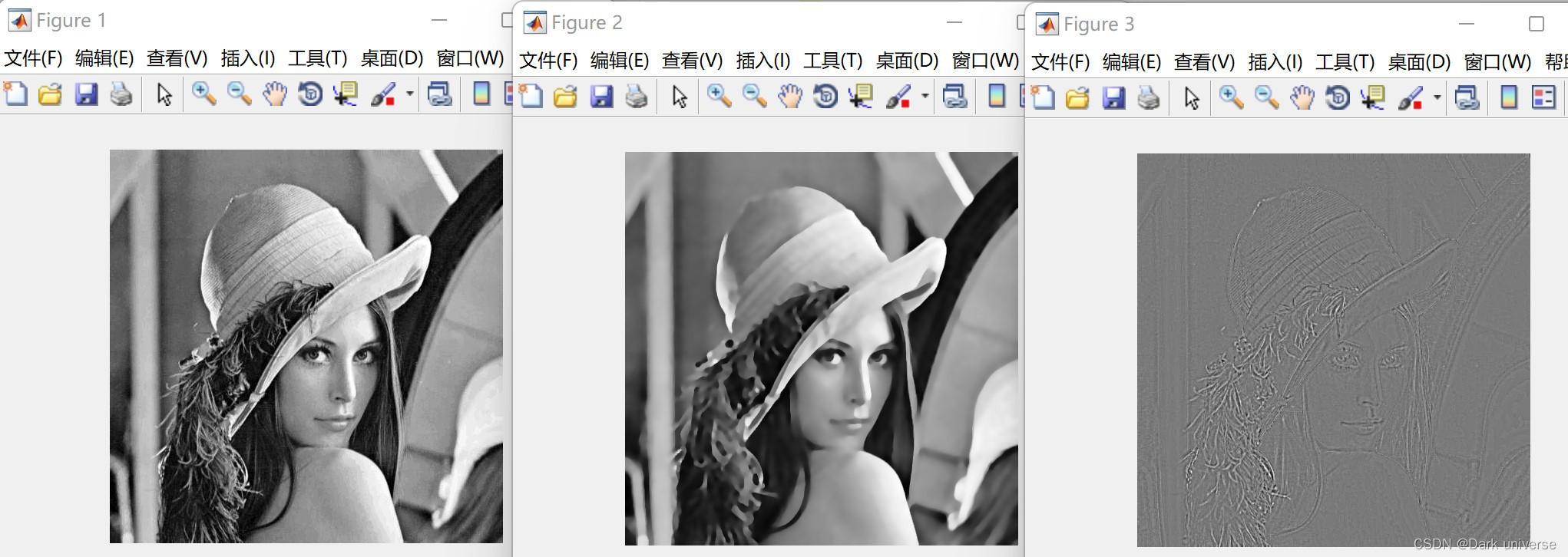Click New Figure icon in Figure 3 toolbar
The height and width of the screenshot is (557, 1568).
tap(1043, 98)
